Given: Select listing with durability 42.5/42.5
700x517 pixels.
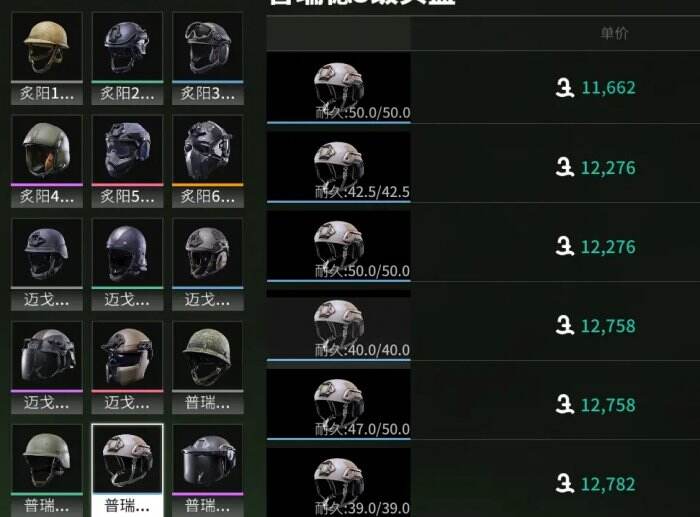Looking at the screenshot, I should pos(483,167).
